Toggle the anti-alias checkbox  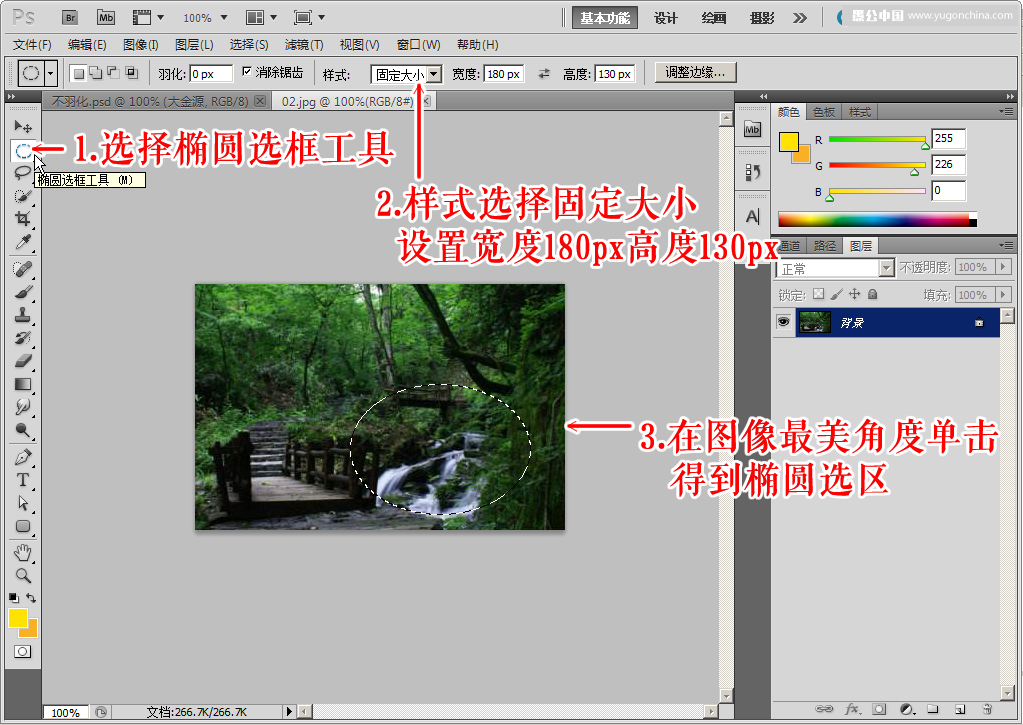247,71
